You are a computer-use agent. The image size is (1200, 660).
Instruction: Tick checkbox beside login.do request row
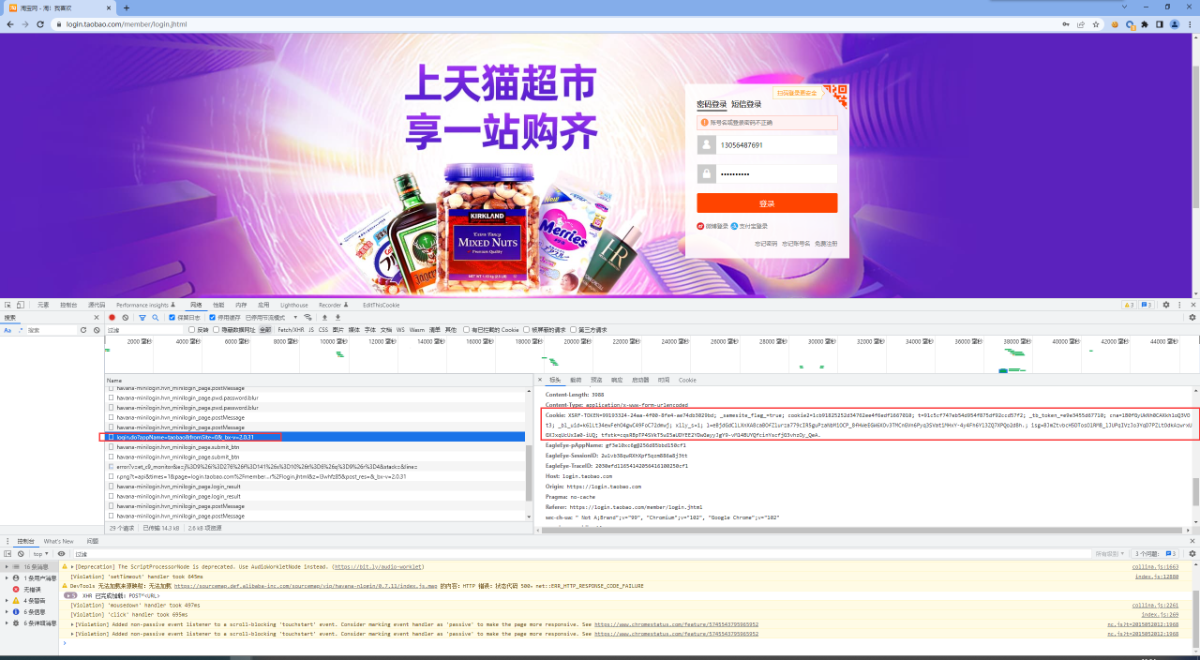coord(111,437)
